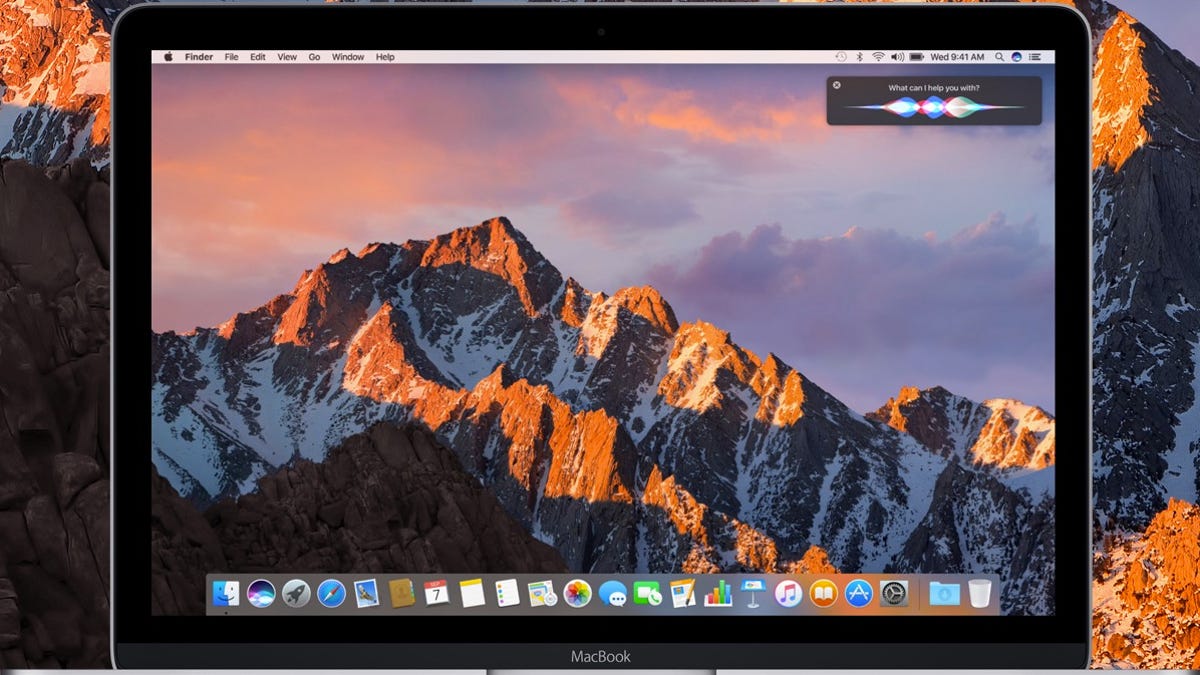Click the Spotlight search magnifier
The image size is (1200, 675).
(x=999, y=57)
